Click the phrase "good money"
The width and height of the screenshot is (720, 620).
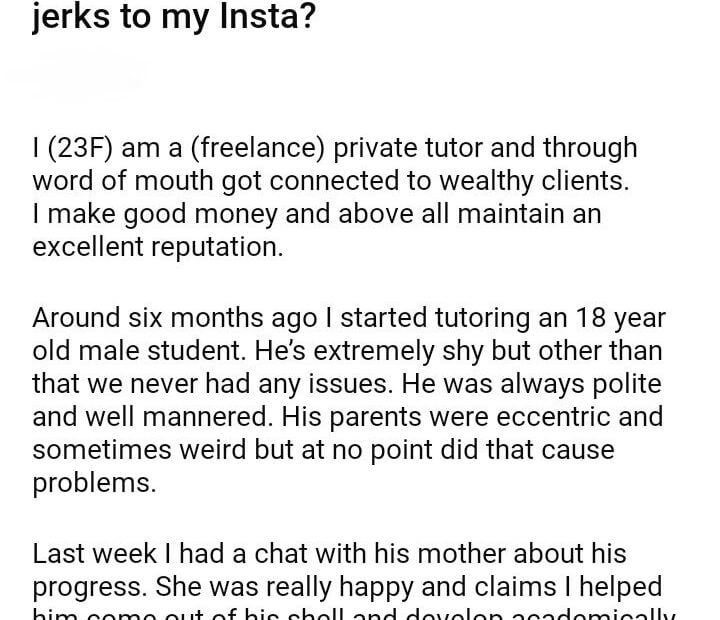pyautogui.click(x=194, y=214)
